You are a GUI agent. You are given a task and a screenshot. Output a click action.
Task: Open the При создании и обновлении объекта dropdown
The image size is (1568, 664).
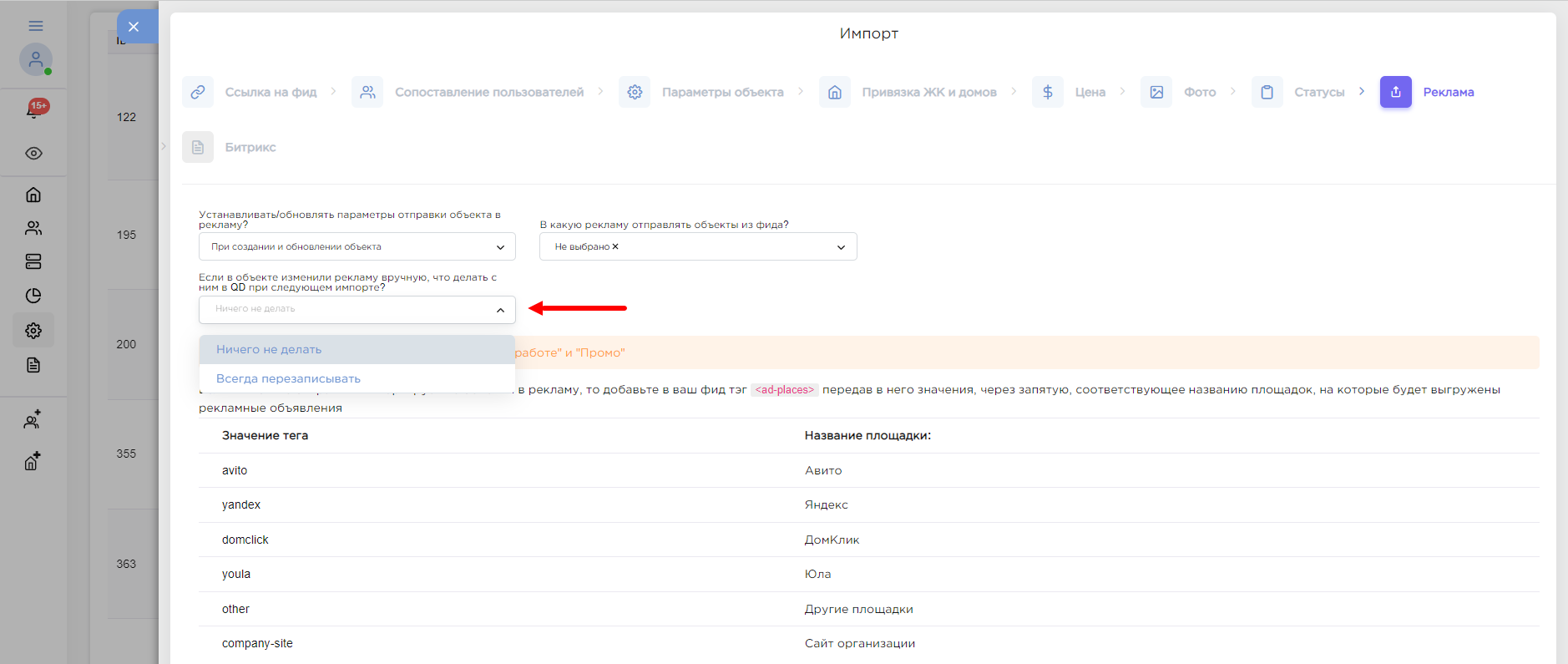pyautogui.click(x=357, y=247)
